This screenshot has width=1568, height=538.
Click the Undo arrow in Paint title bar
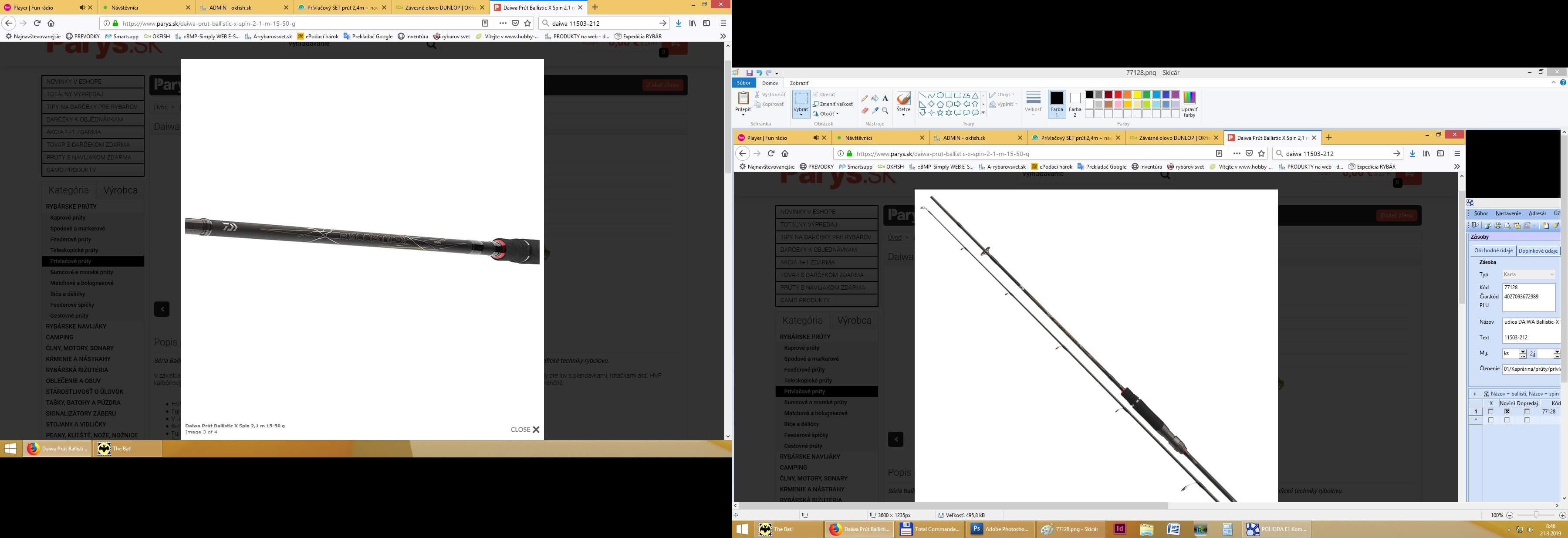coord(760,73)
